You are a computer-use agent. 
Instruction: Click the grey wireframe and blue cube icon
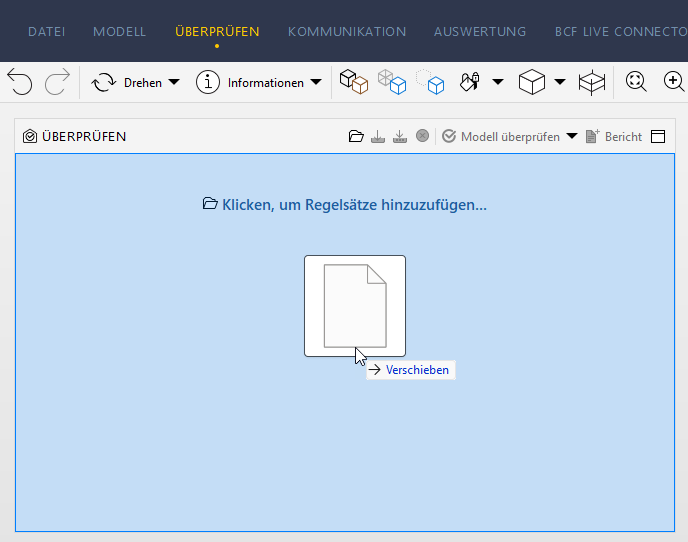point(392,82)
